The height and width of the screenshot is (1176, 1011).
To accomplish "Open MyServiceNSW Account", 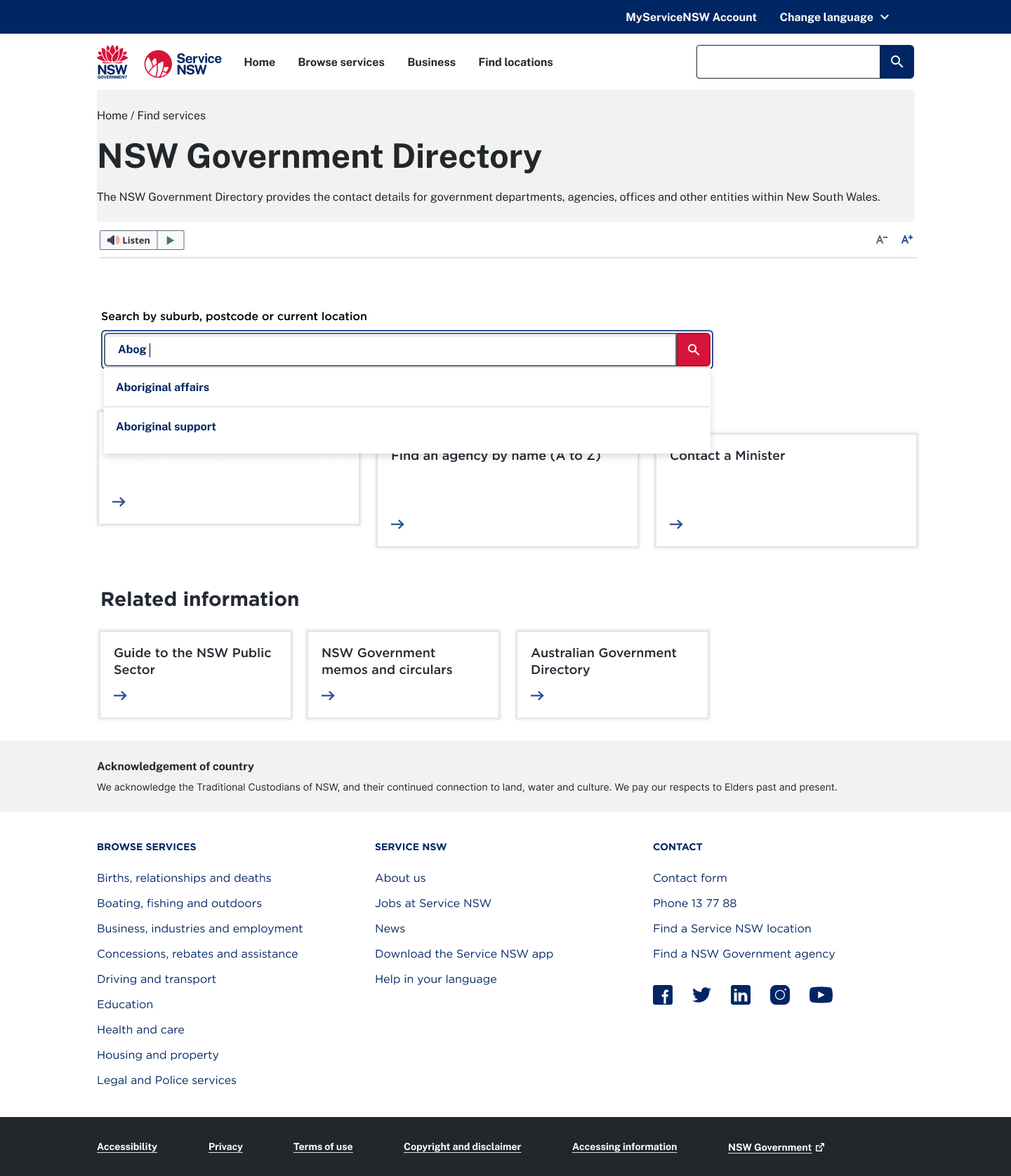I will pyautogui.click(x=691, y=17).
